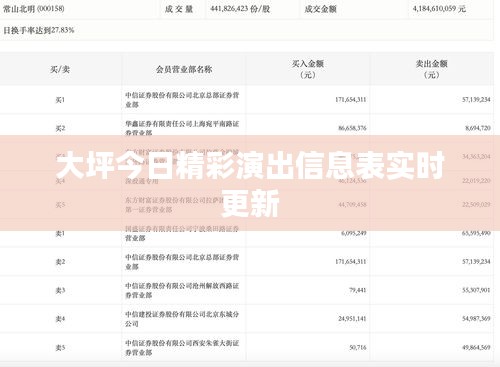Click 华鑫证券有限责任公司上海宛平南路 branch name
This screenshot has height=367, width=500.
tap(182, 128)
